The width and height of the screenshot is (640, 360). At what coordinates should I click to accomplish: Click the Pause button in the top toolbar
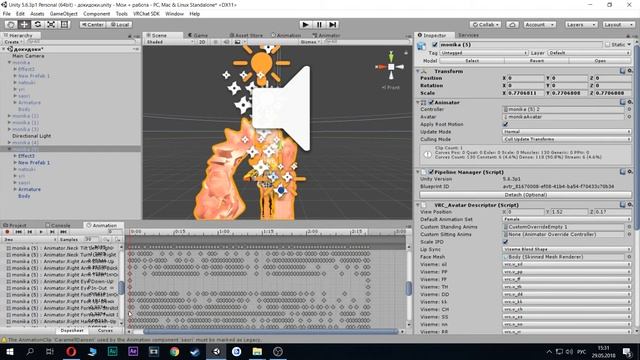[319, 24]
